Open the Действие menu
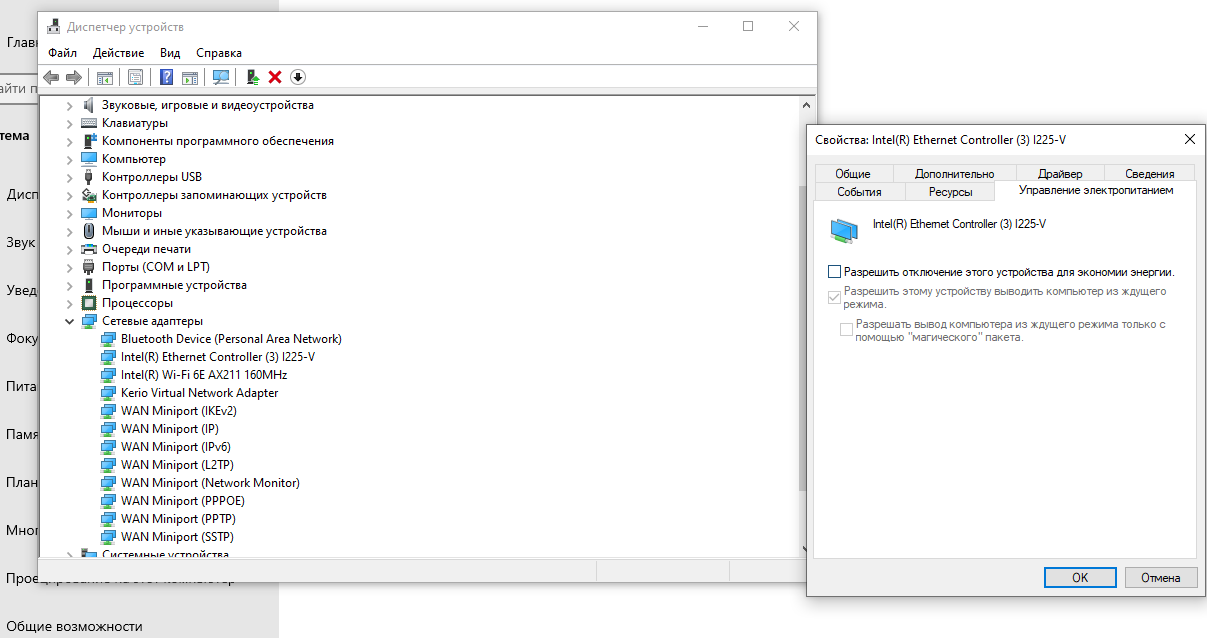 (x=118, y=53)
